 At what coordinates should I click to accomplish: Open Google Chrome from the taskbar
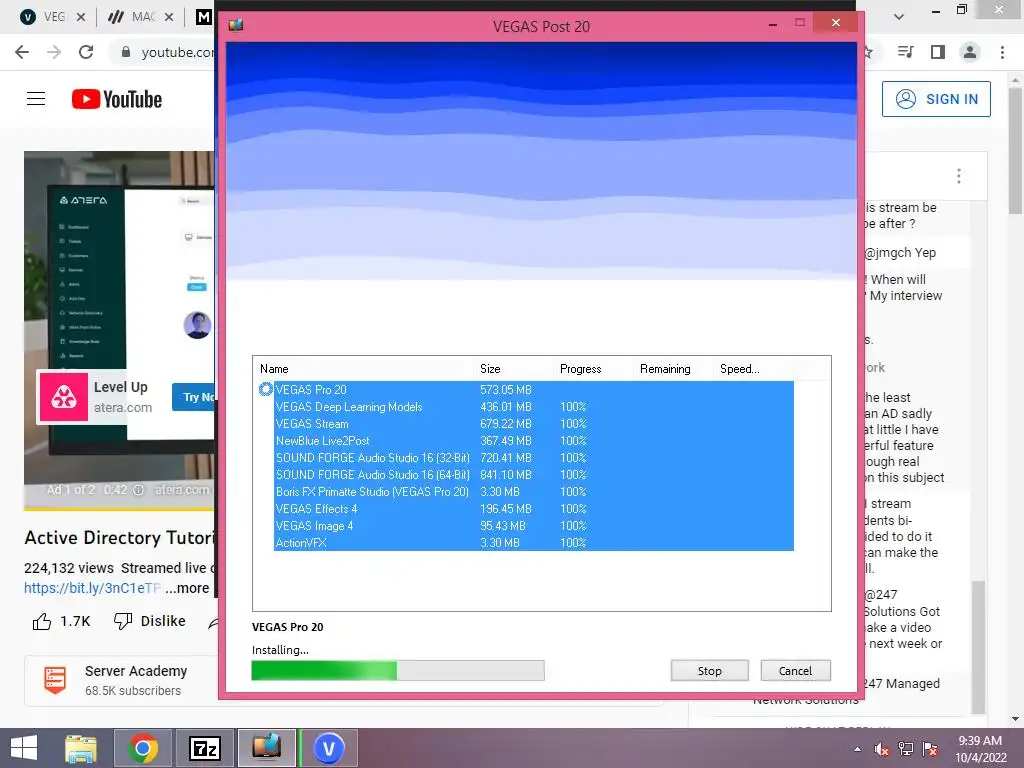tap(143, 748)
